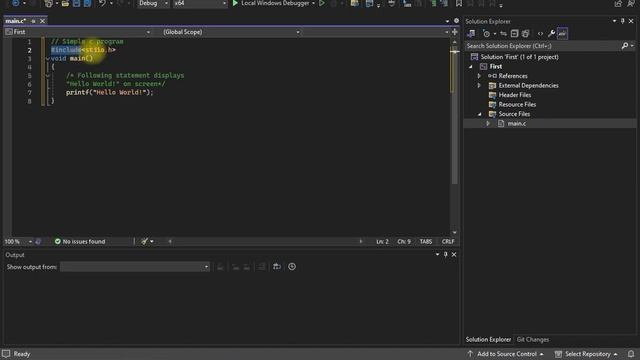Image resolution: width=640 pixels, height=360 pixels.
Task: Open the x64 platform dropdown
Action: 200,3
